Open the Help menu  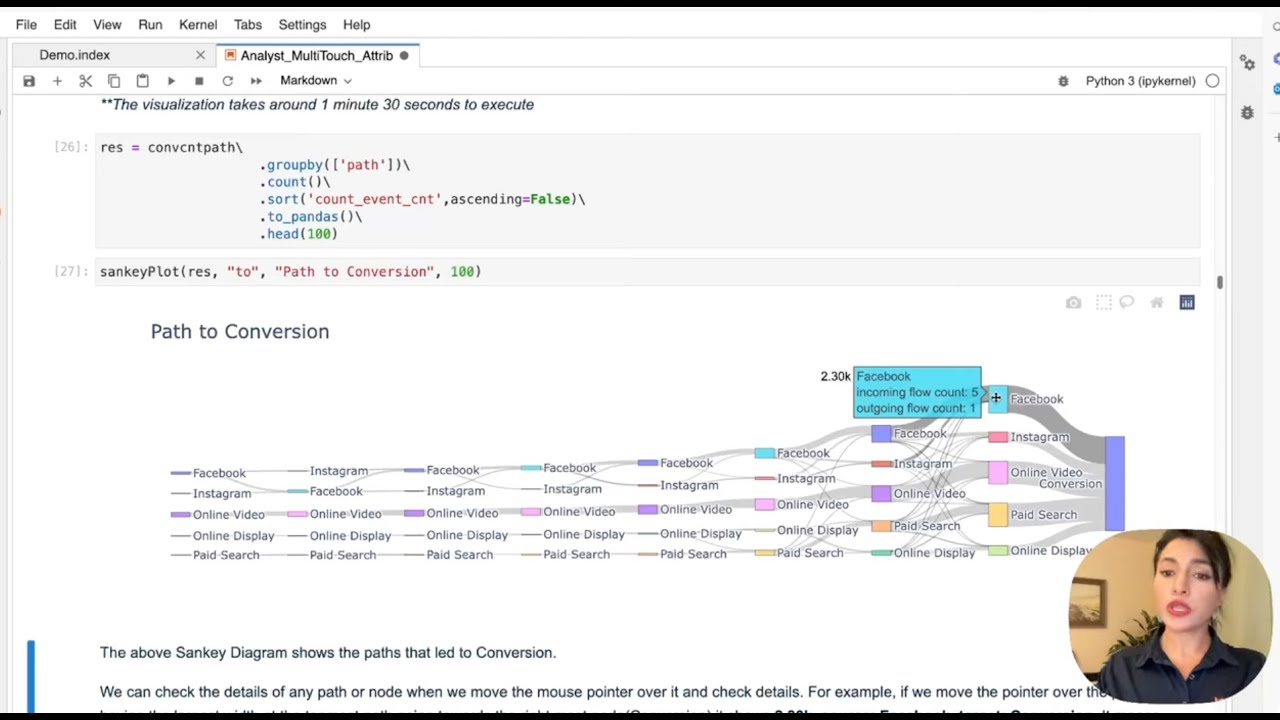(356, 24)
